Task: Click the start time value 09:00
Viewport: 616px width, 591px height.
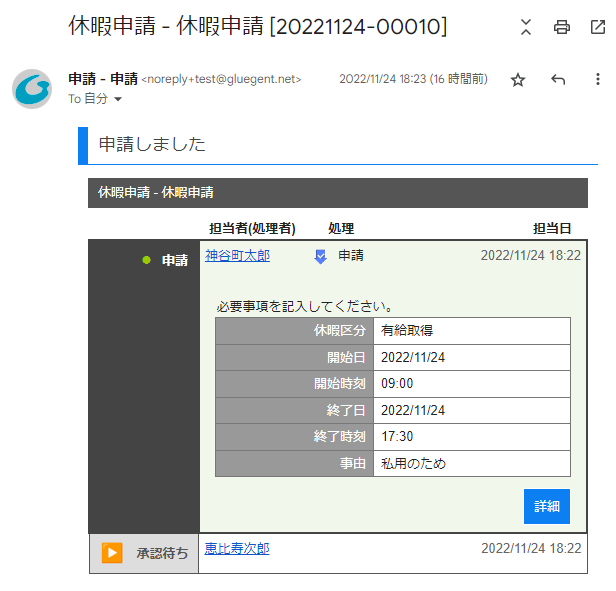Action: [472, 384]
